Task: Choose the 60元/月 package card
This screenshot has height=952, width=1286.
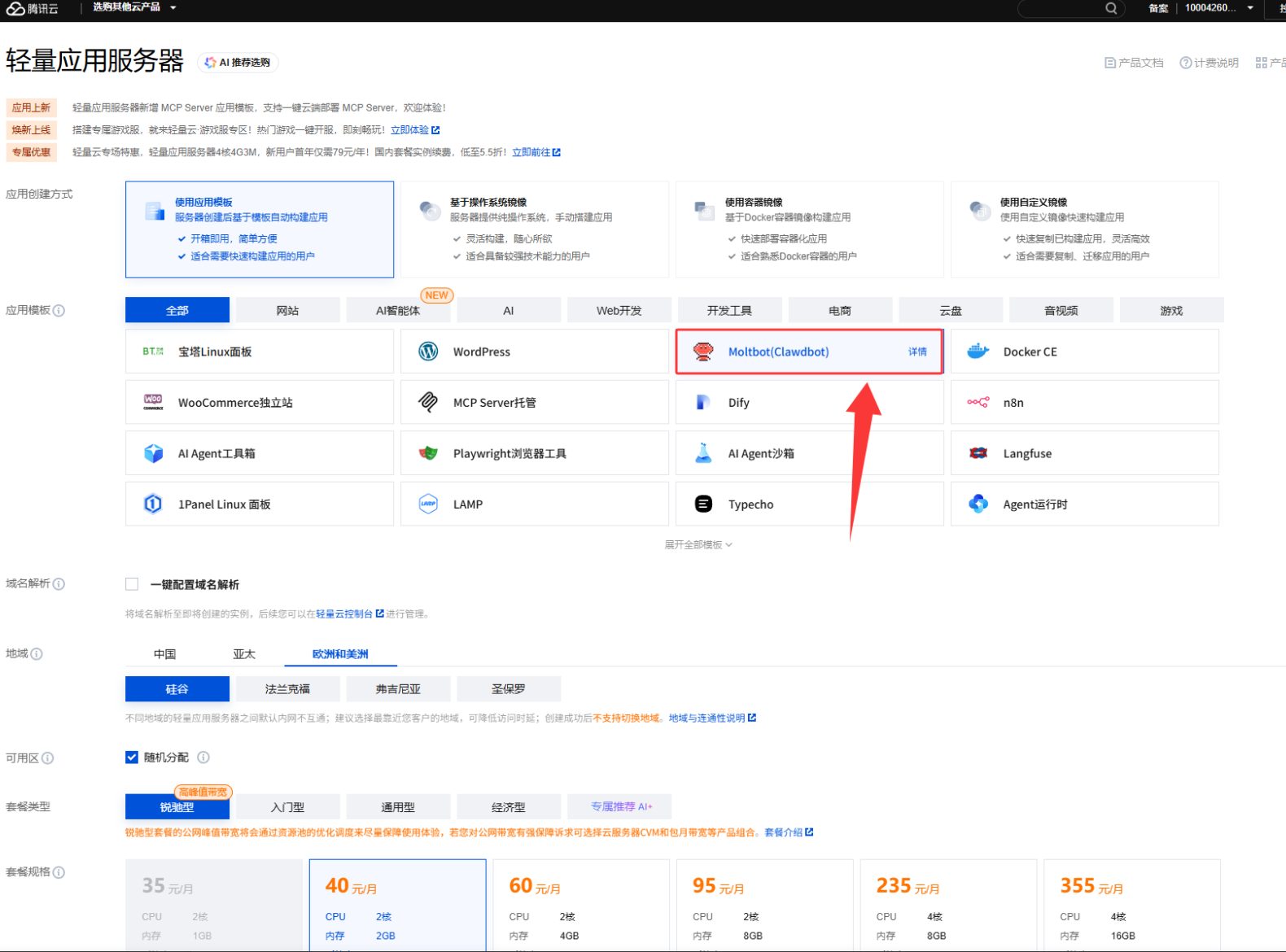Action: [x=581, y=905]
